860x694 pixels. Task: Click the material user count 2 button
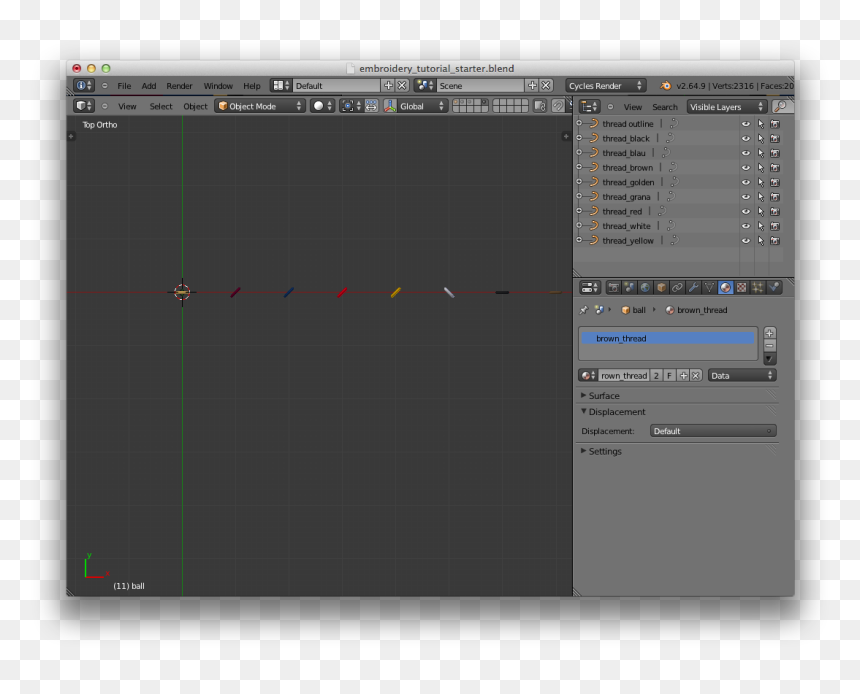click(x=656, y=376)
